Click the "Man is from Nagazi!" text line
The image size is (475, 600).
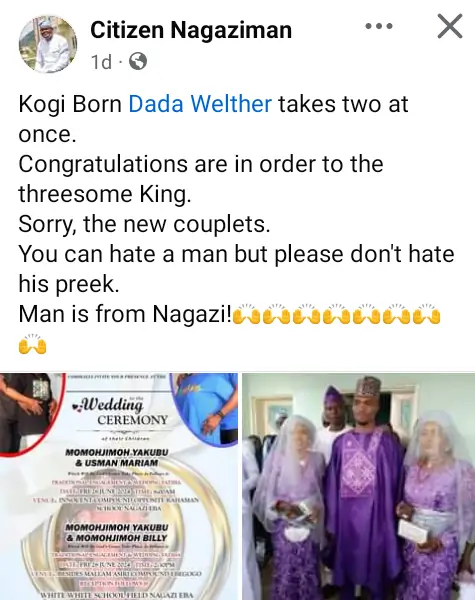click(x=125, y=314)
